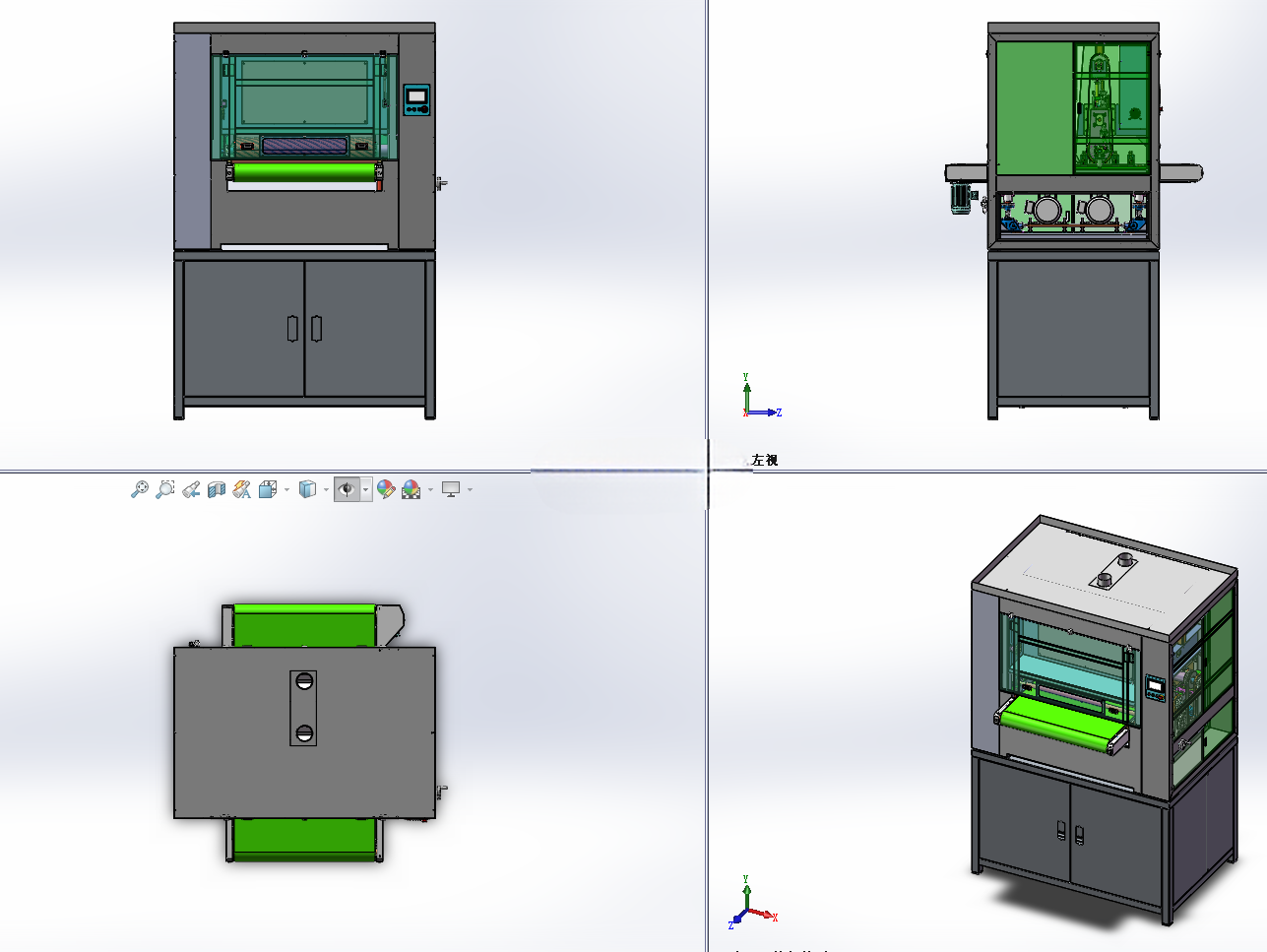The width and height of the screenshot is (1267, 952).
Task: Click the 左视 view label
Action: [x=765, y=460]
